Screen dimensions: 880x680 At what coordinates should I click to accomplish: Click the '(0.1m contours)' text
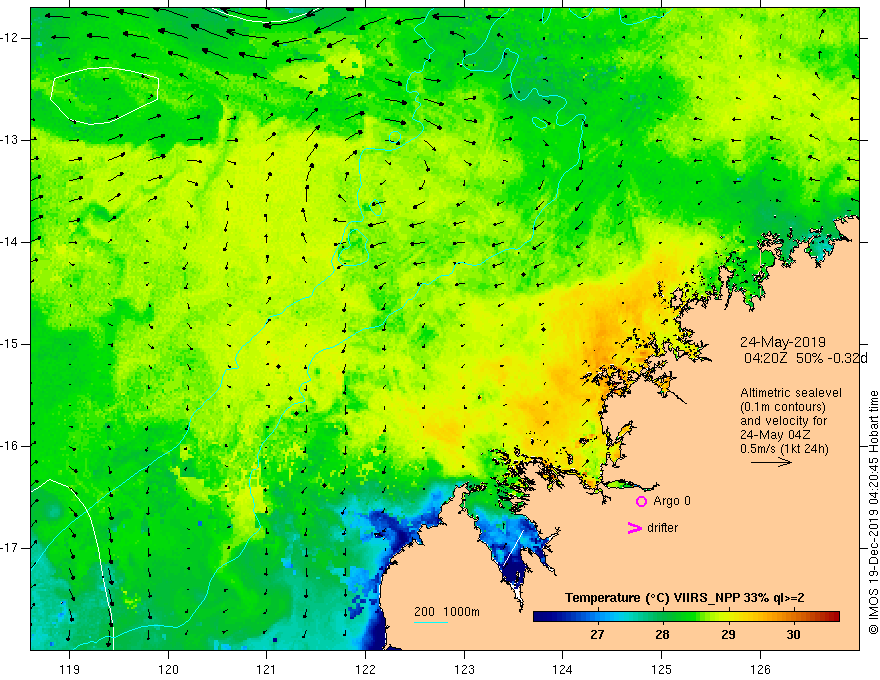pos(782,407)
